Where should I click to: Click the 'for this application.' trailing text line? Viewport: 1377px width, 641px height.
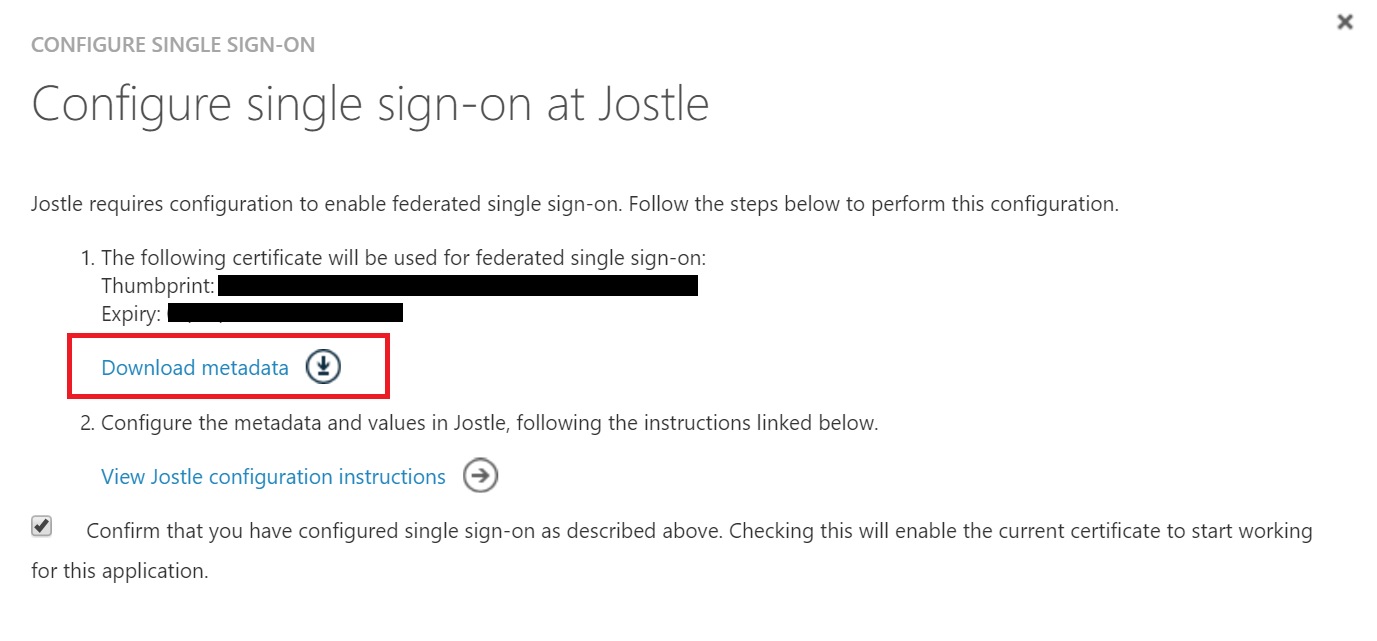[120, 572]
